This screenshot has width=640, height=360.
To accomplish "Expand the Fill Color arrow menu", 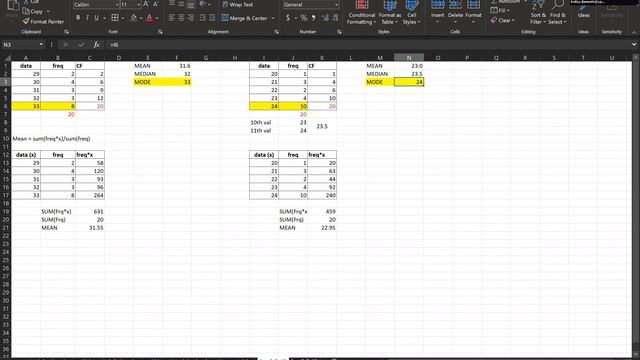I will 141,18.
